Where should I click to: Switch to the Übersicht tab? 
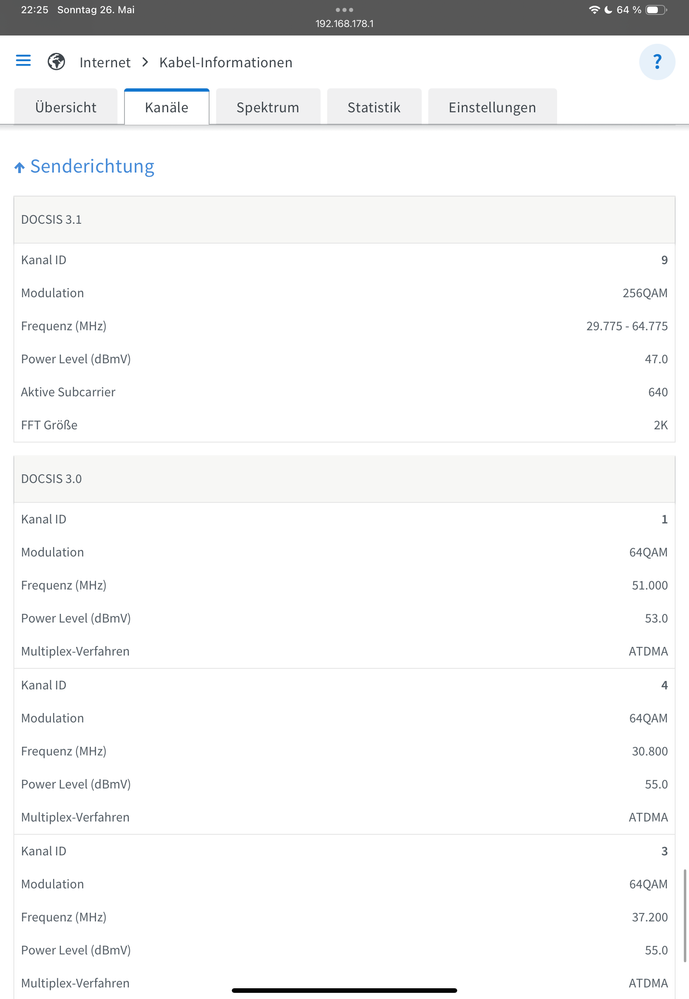66,107
